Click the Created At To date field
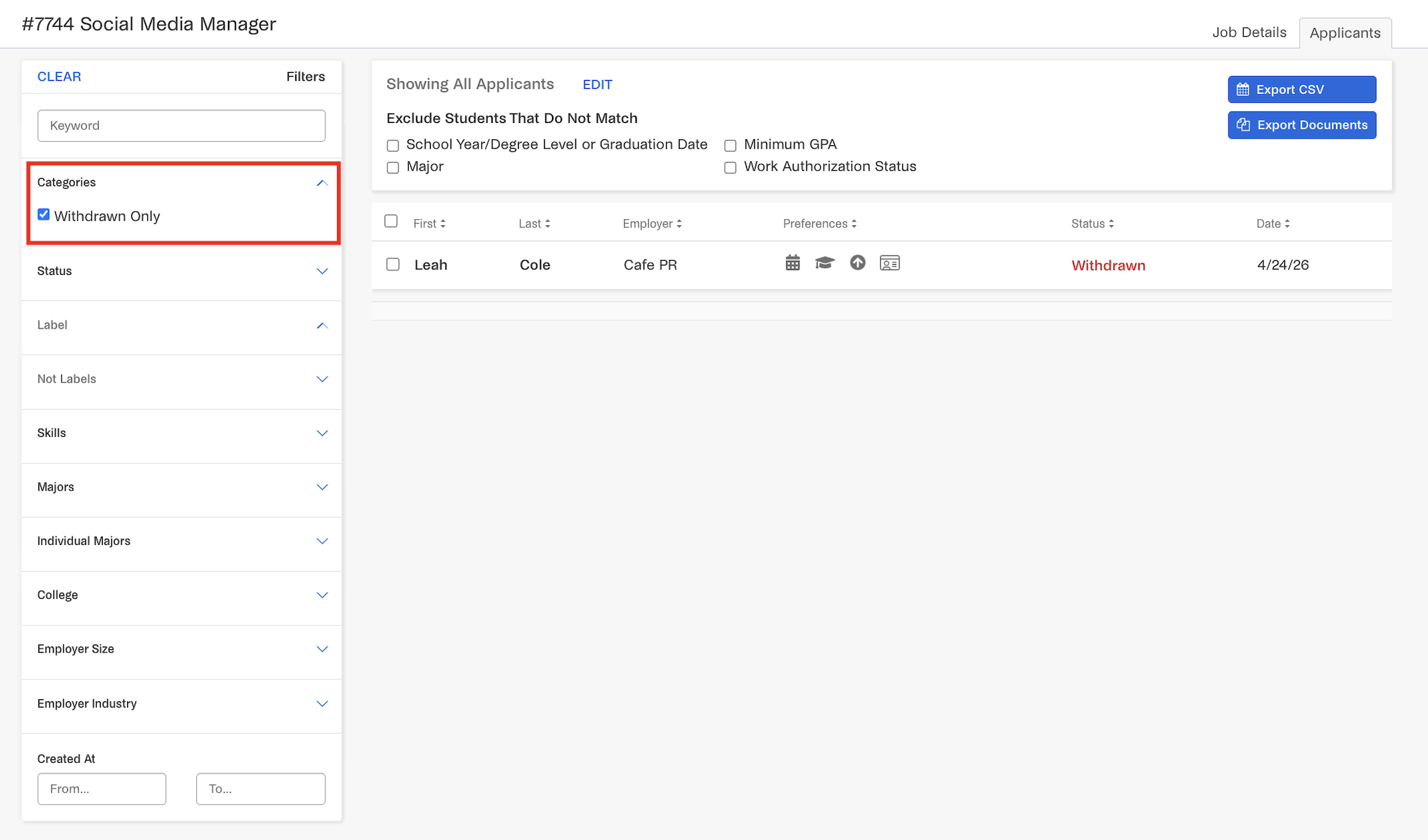Viewport: 1428px width, 840px height. coord(261,789)
